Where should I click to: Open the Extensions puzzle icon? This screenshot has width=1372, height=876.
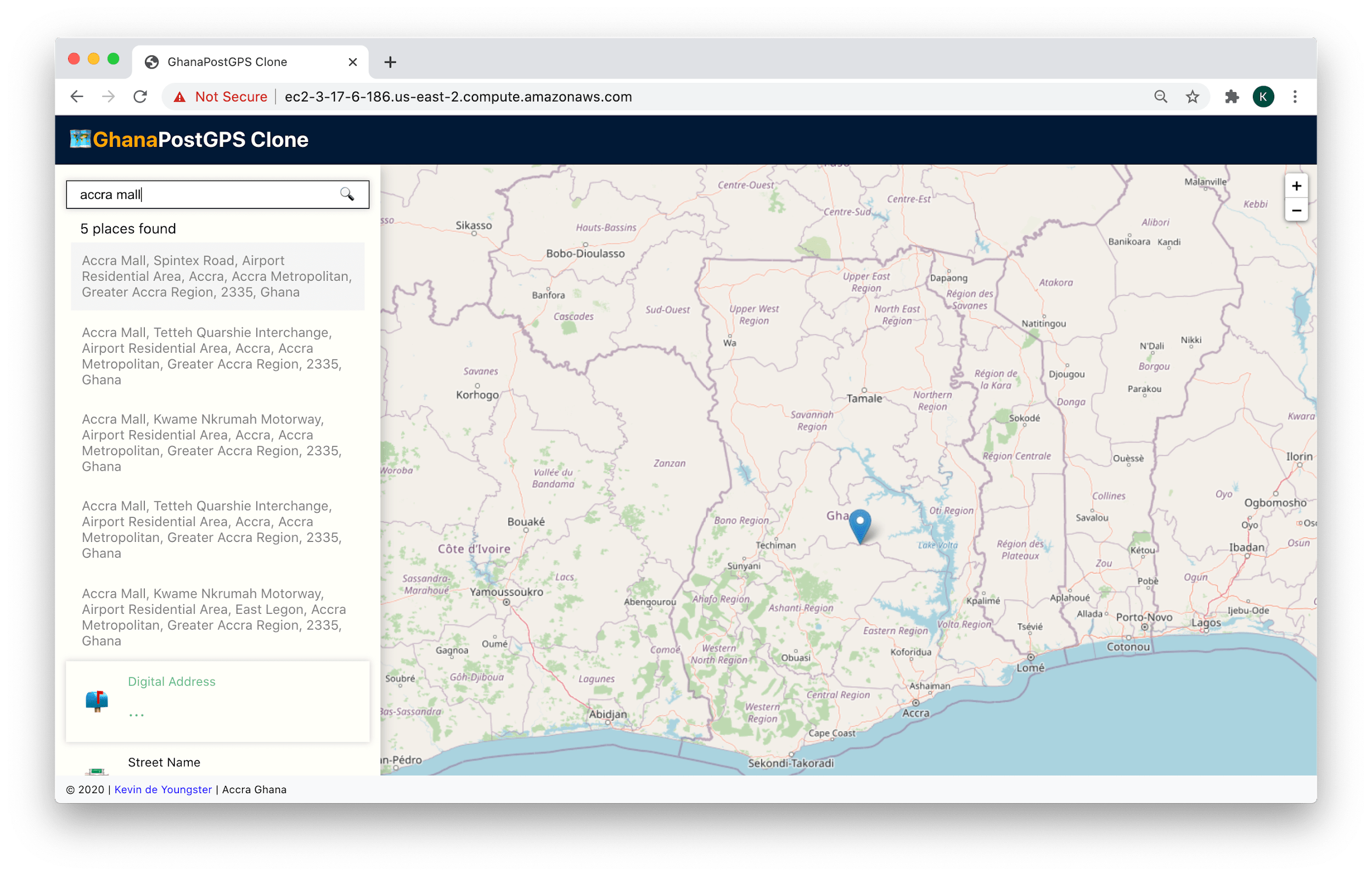[1232, 96]
